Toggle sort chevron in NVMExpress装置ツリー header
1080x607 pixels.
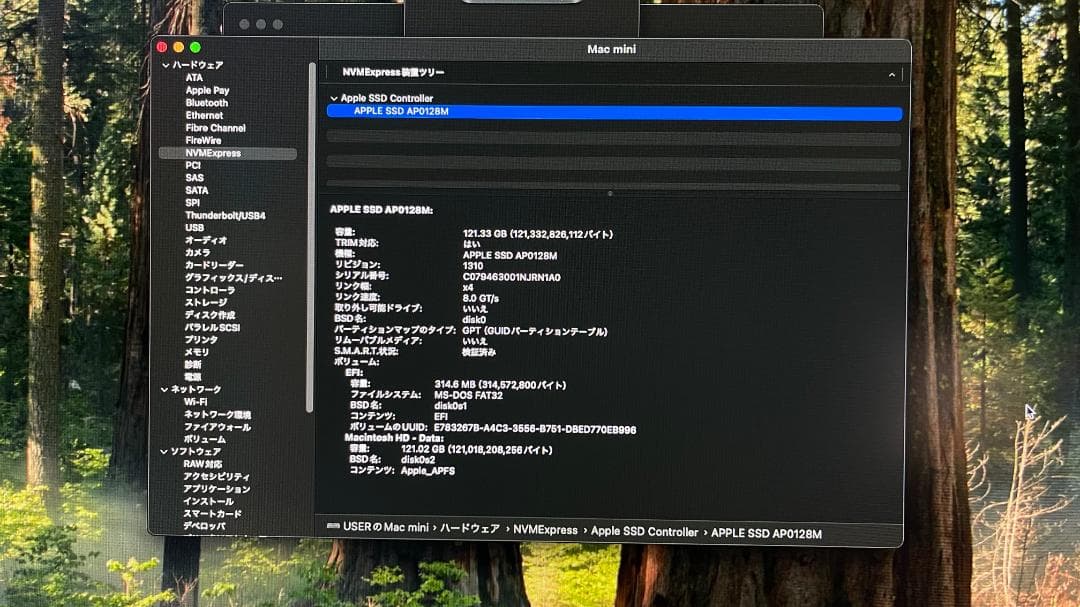coord(892,74)
